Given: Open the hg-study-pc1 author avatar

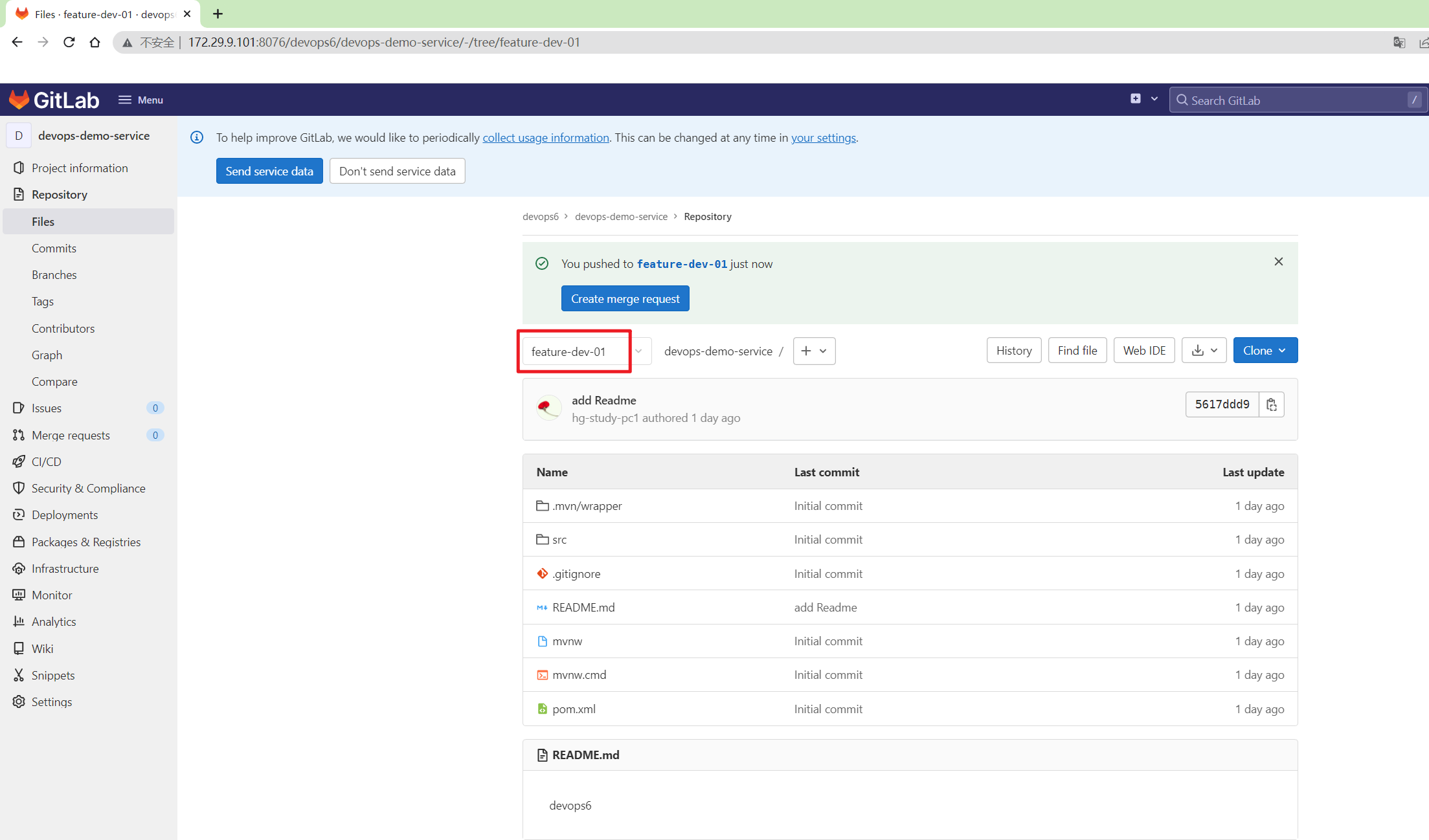Looking at the screenshot, I should pos(548,408).
